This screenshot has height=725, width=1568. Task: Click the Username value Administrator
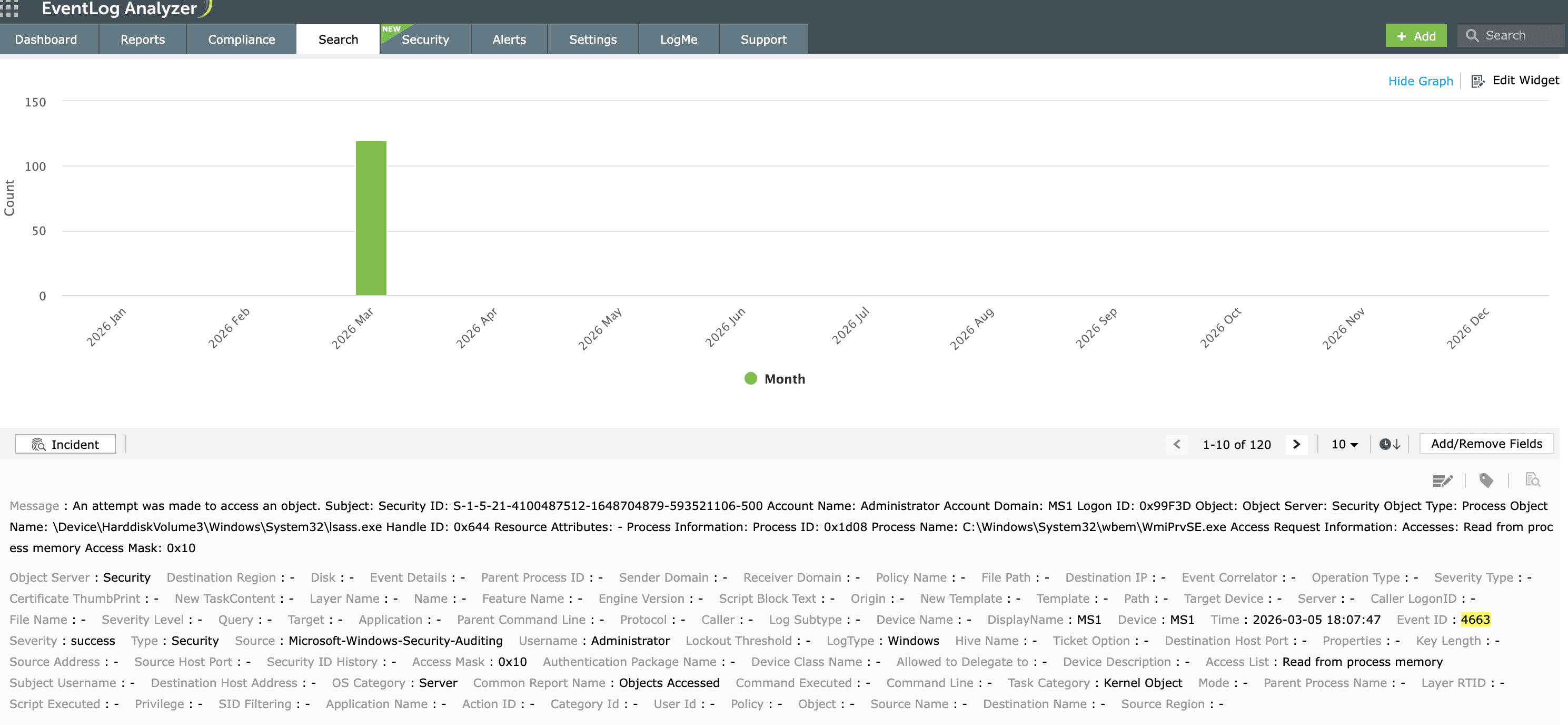[630, 641]
